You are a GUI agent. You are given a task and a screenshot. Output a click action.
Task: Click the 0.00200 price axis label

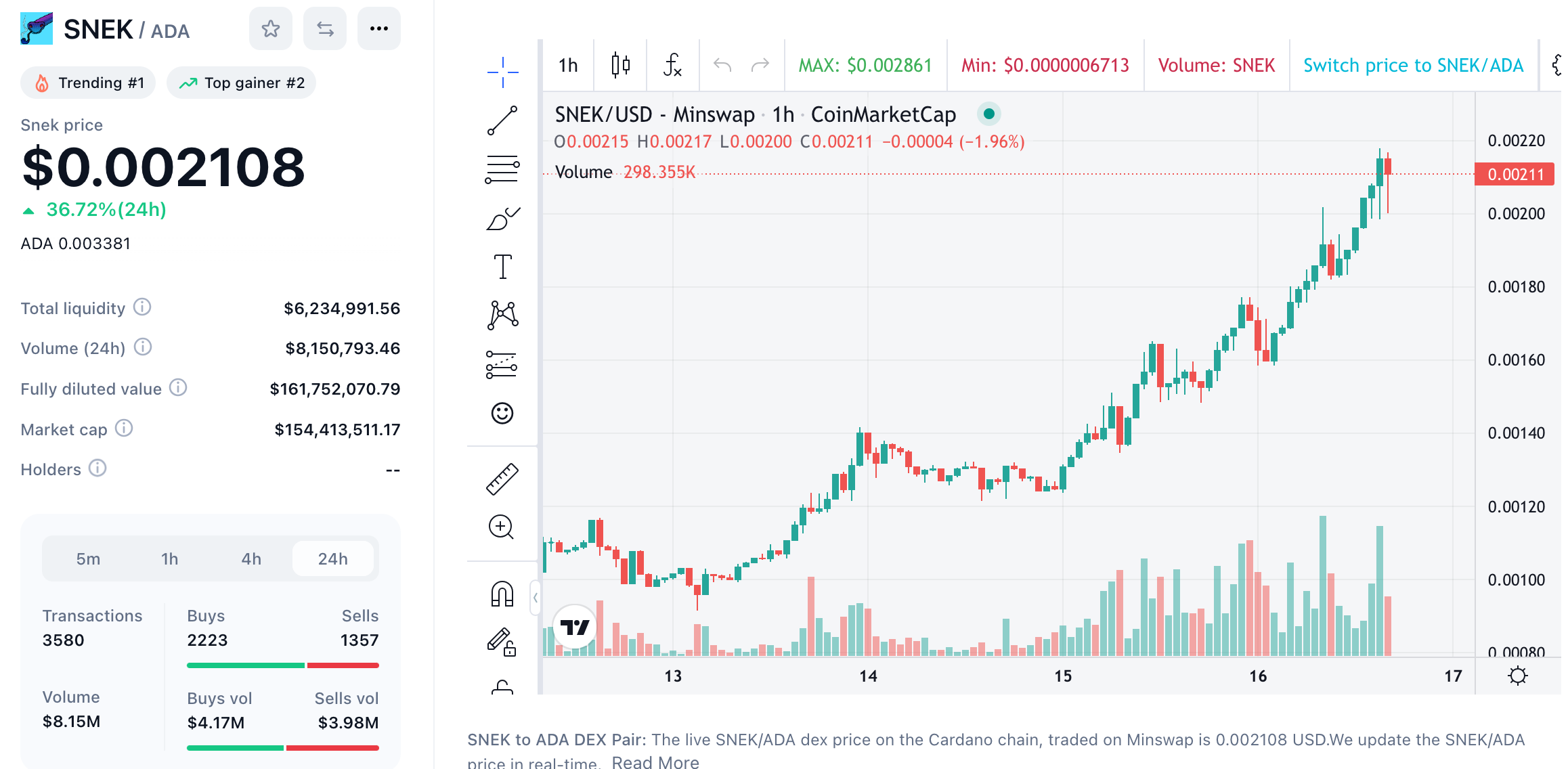tap(1516, 213)
